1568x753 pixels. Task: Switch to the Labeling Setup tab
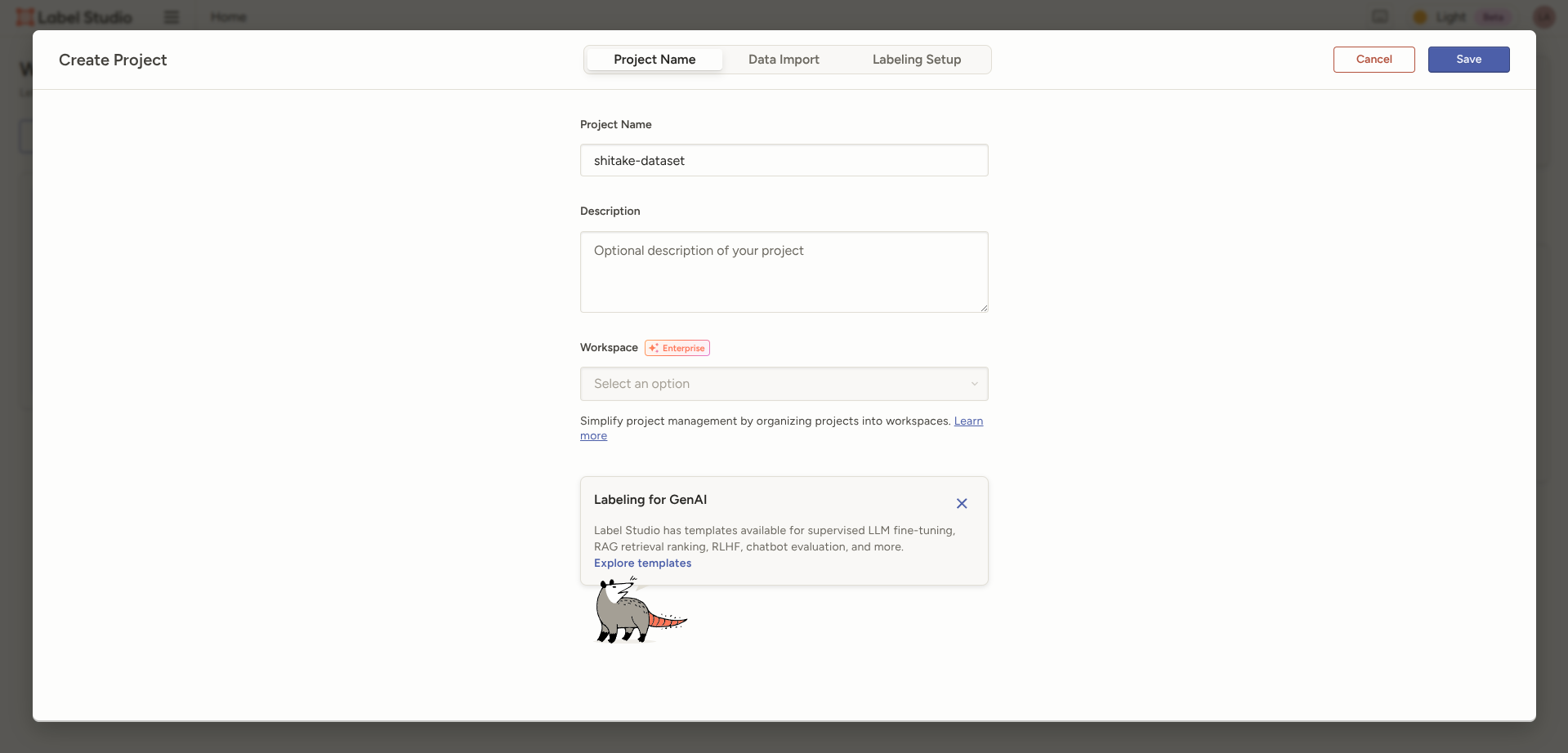[x=916, y=60]
